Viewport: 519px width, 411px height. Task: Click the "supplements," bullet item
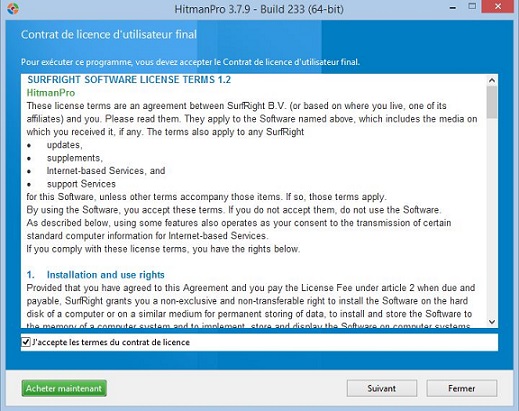click(x=75, y=158)
